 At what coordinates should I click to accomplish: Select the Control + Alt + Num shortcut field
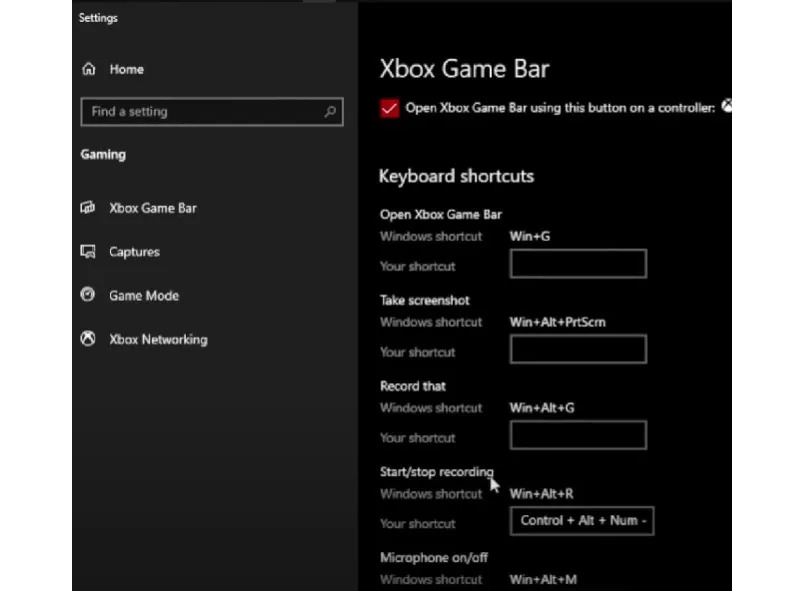click(582, 521)
